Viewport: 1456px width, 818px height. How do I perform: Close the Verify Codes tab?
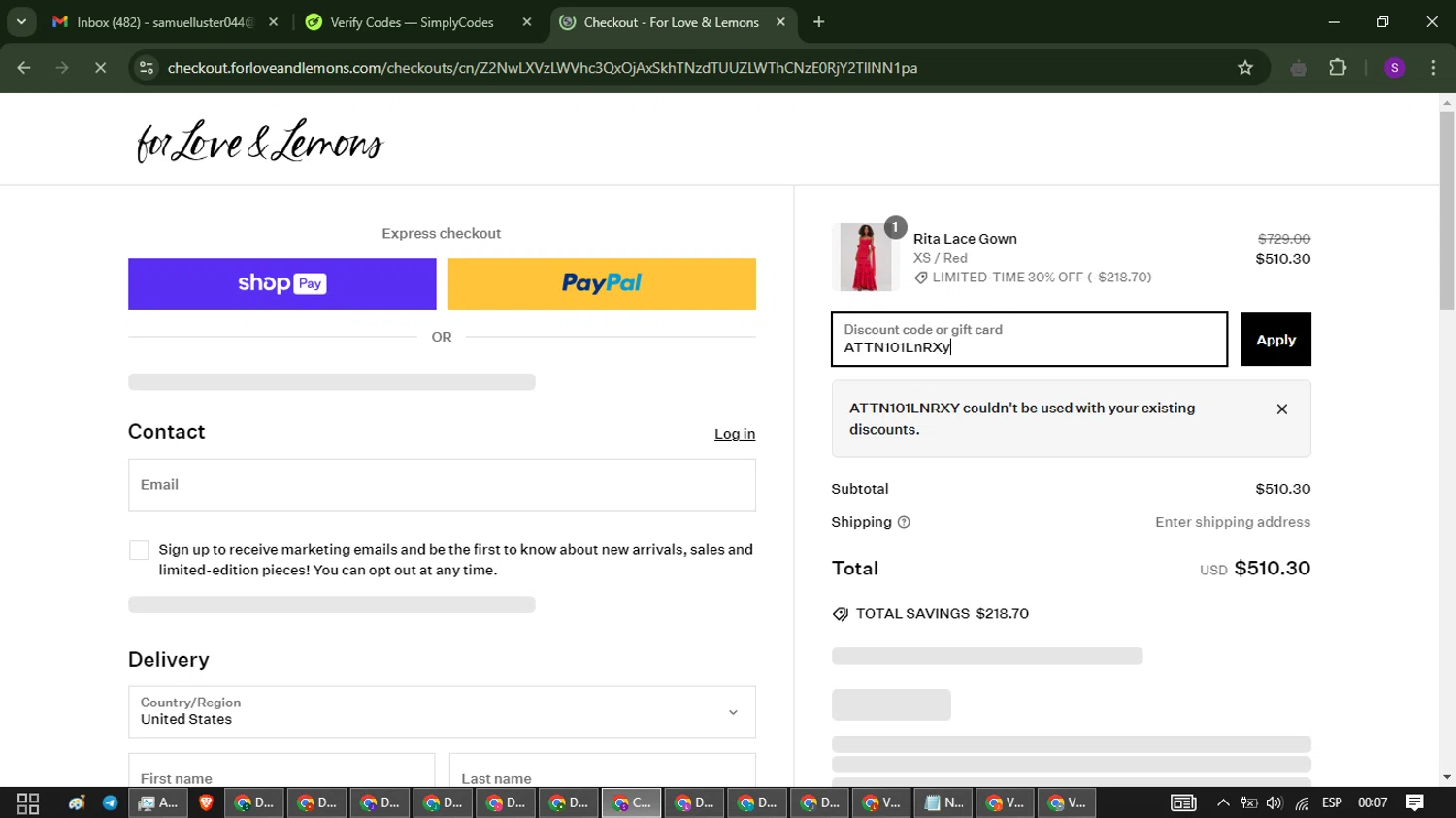click(x=527, y=22)
